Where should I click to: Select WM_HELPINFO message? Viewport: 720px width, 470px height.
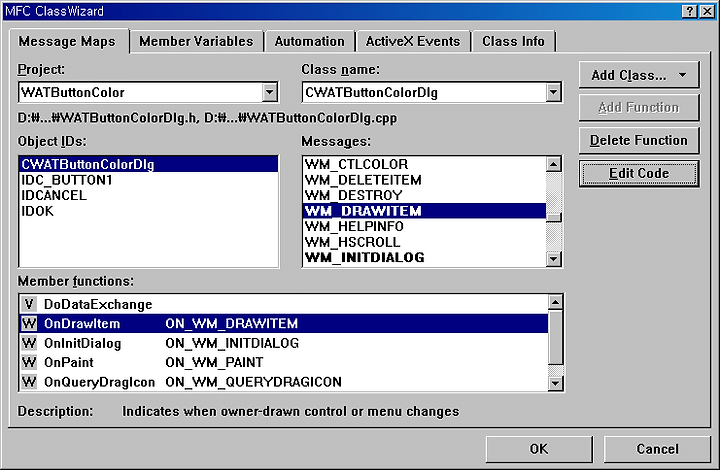tap(425, 226)
